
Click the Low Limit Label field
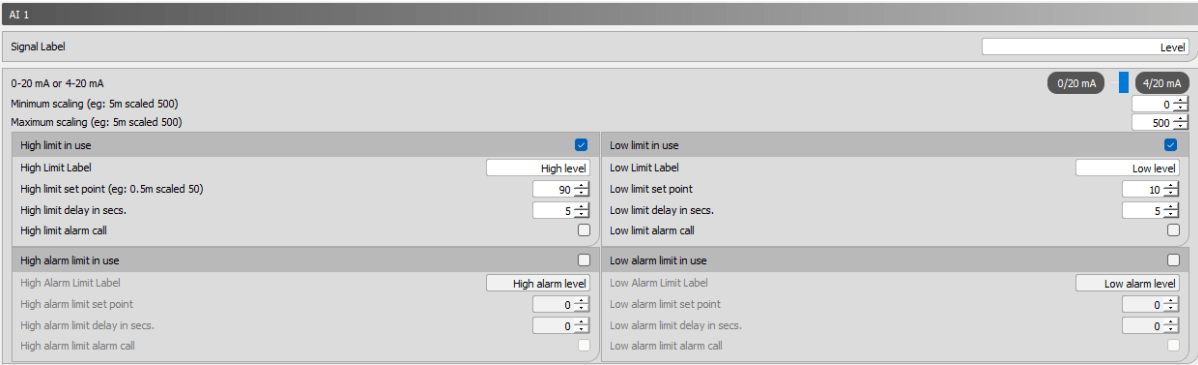click(x=1128, y=167)
